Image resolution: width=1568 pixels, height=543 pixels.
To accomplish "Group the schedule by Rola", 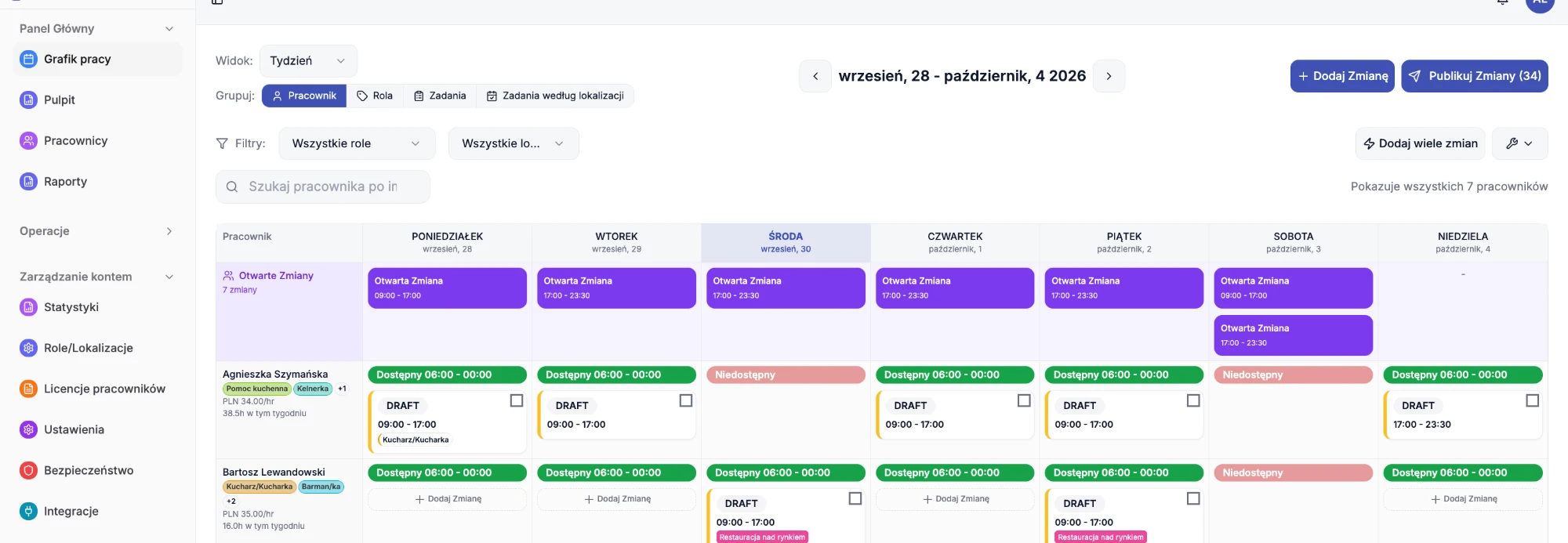I will point(375,96).
